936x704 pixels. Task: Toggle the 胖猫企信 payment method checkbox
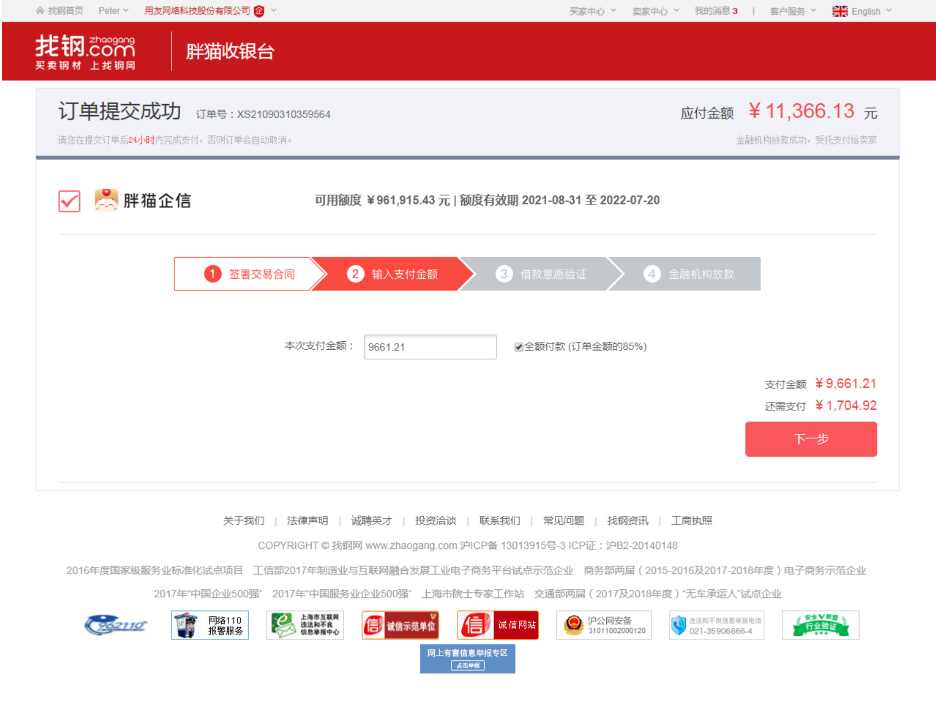click(69, 201)
